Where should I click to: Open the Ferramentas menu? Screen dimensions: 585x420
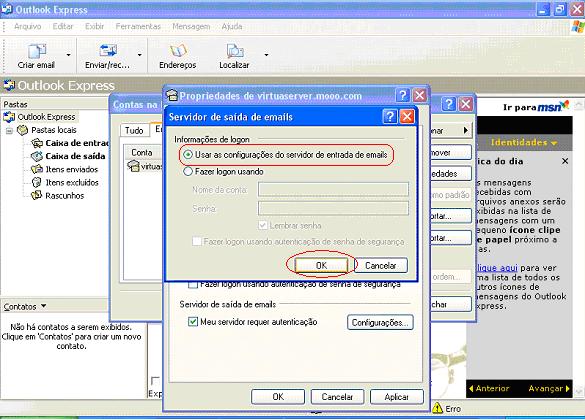point(138,26)
